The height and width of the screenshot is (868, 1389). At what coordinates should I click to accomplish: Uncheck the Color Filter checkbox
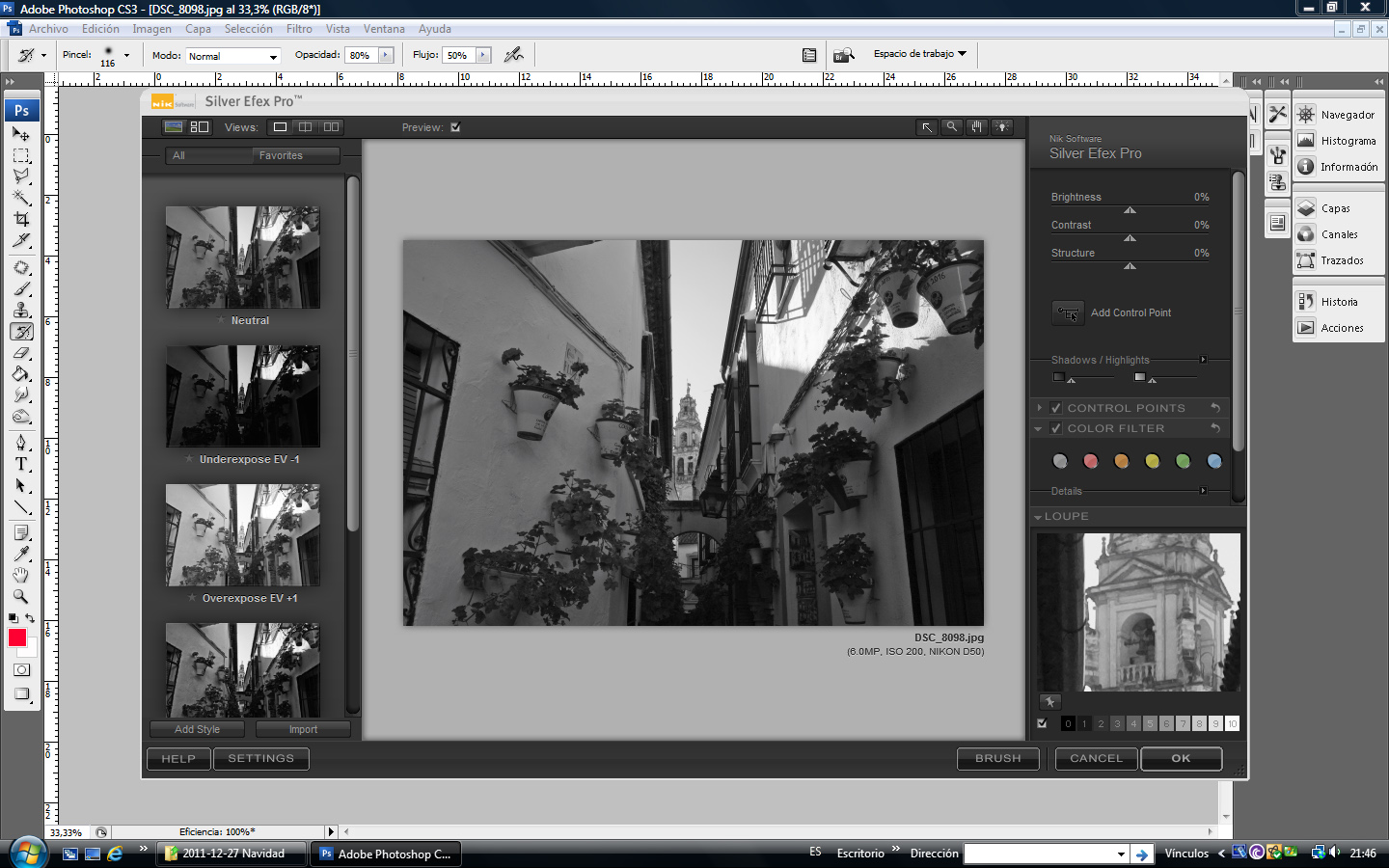coord(1056,428)
